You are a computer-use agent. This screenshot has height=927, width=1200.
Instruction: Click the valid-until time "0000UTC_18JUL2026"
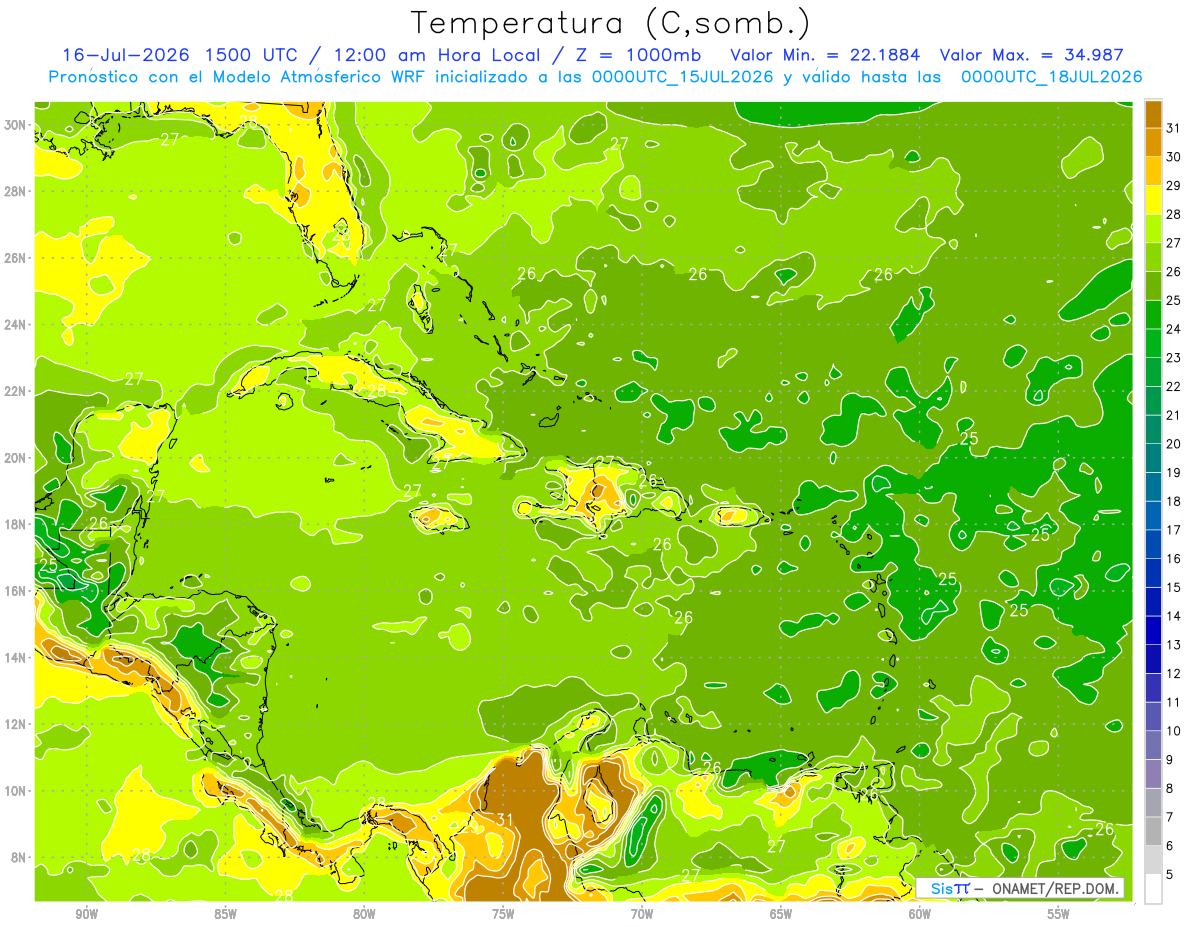coord(1051,77)
